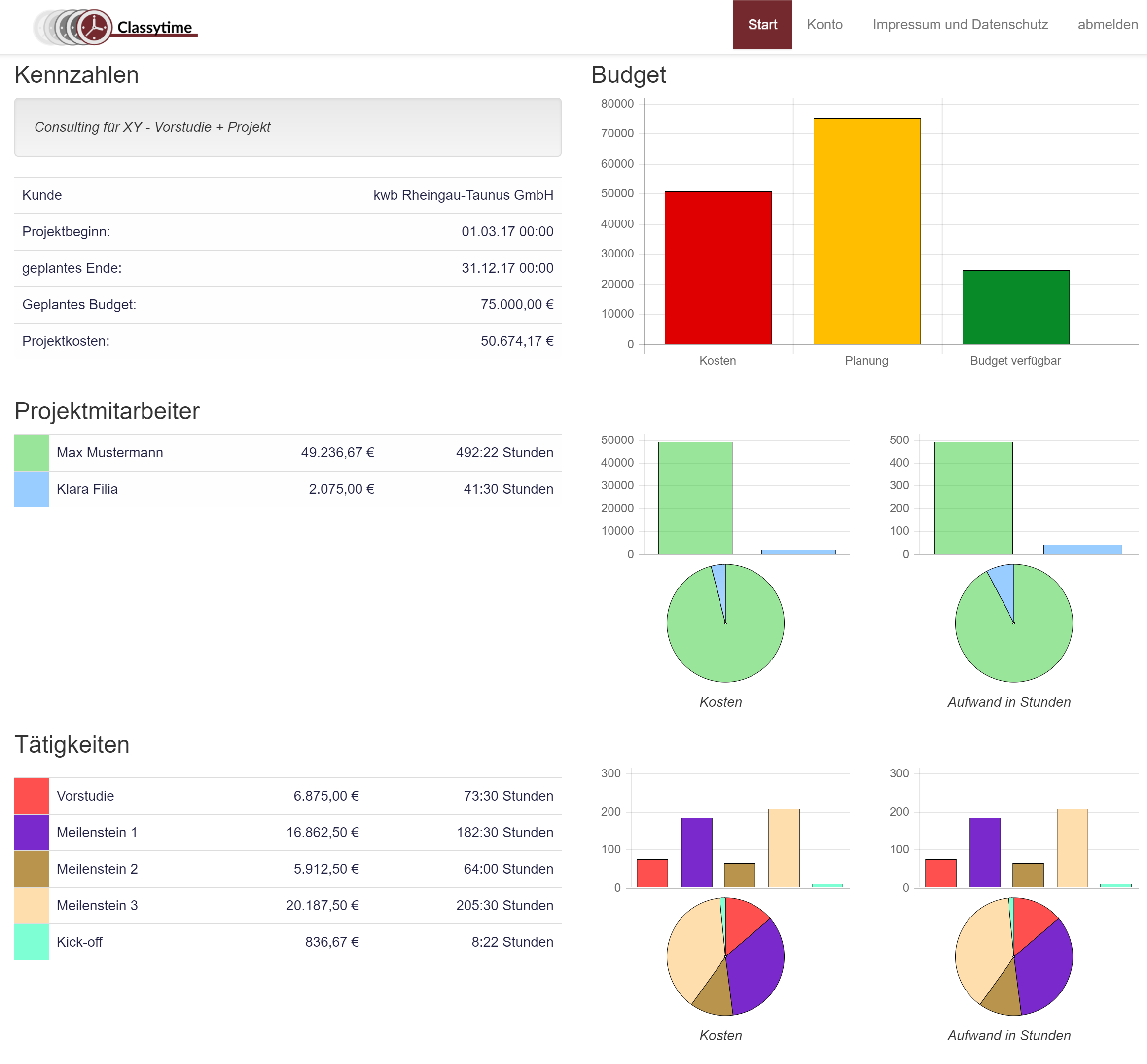Click the Classytime logo
Screen dimensions: 1147x1064
pos(115,27)
